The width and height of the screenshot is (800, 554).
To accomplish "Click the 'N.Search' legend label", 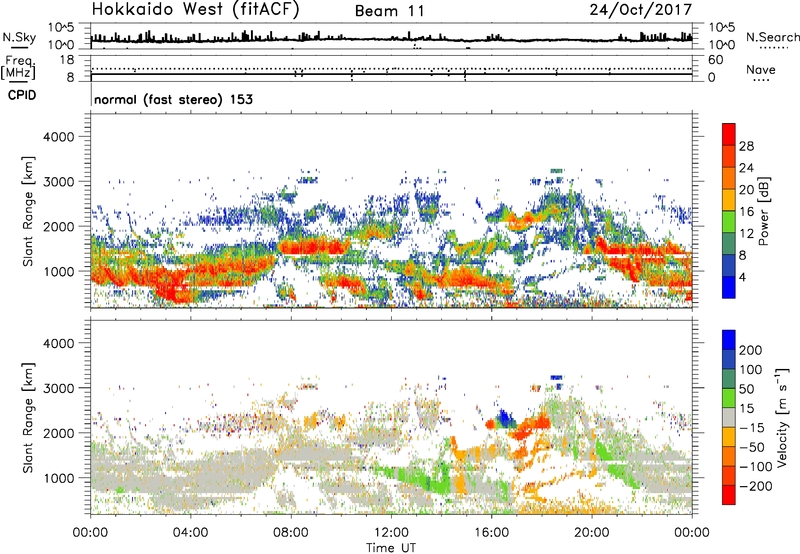I will (x=772, y=37).
